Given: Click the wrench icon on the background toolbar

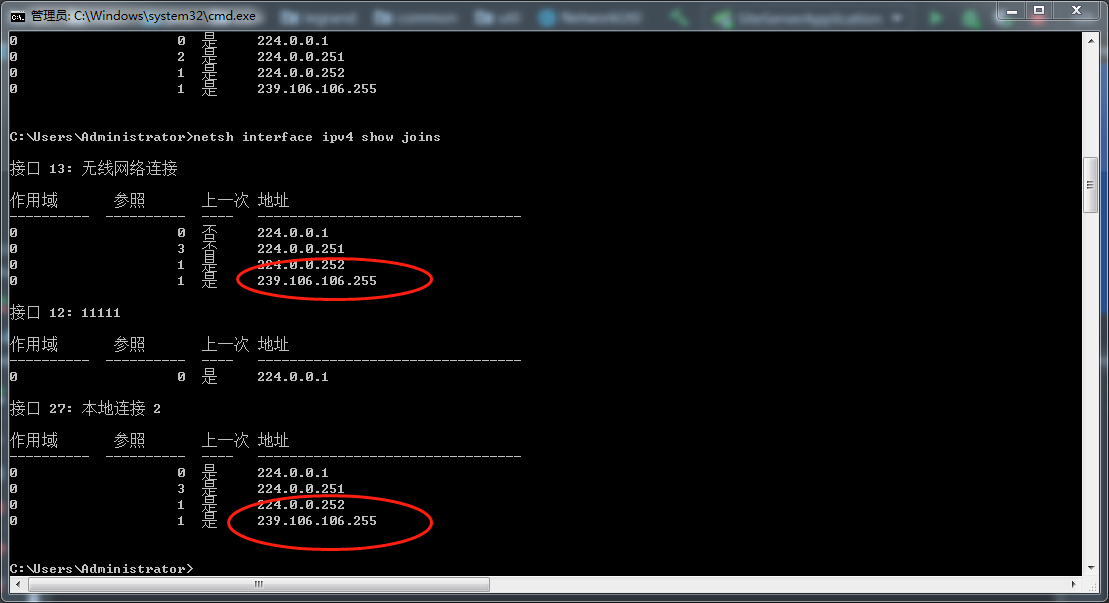Looking at the screenshot, I should [x=678, y=16].
